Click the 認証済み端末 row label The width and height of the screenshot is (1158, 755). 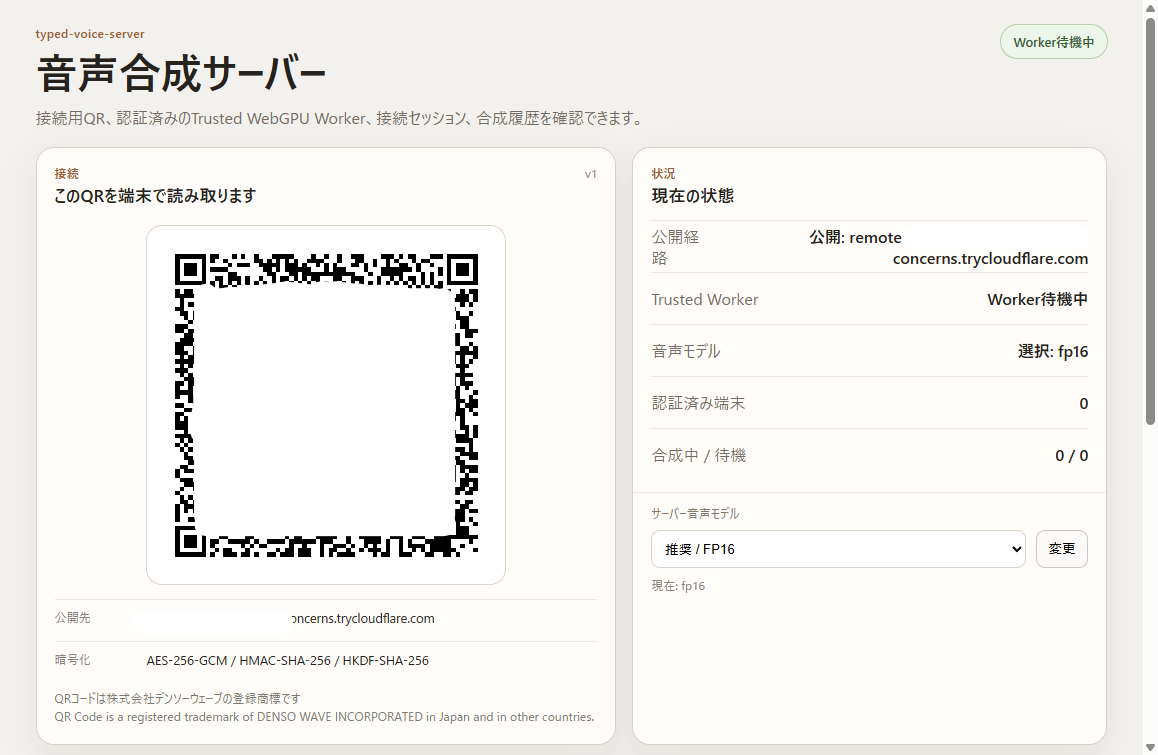[698, 403]
